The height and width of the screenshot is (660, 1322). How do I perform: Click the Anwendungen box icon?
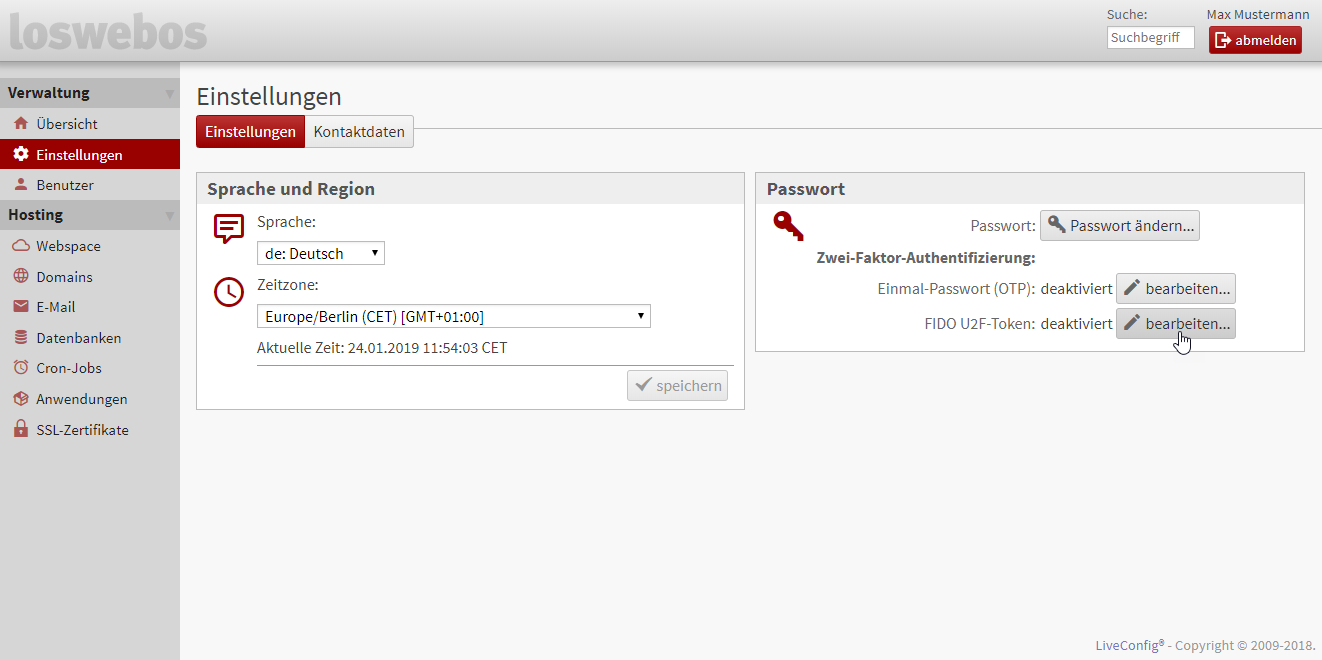pyautogui.click(x=20, y=399)
